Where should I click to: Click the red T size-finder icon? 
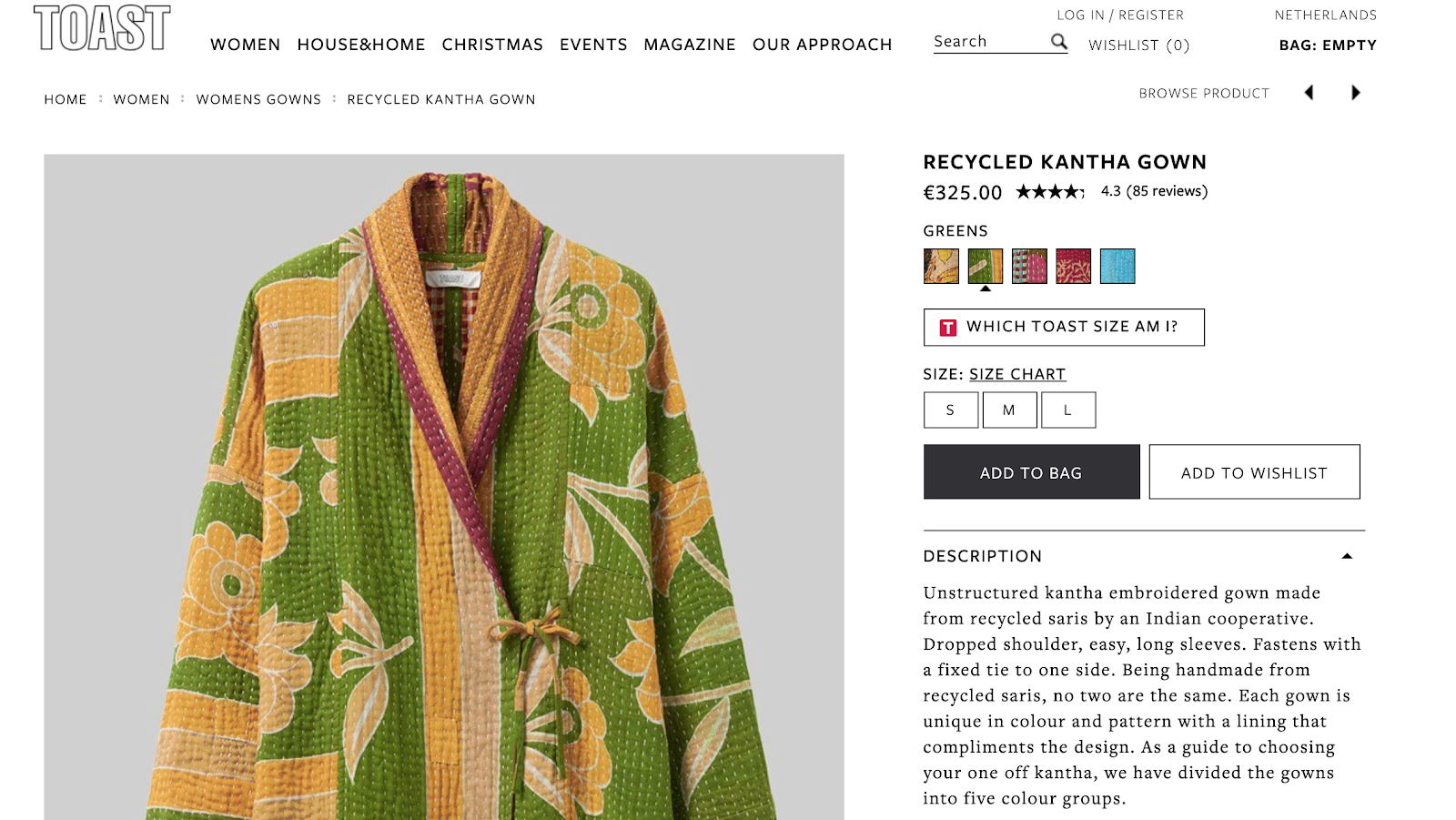(x=948, y=328)
